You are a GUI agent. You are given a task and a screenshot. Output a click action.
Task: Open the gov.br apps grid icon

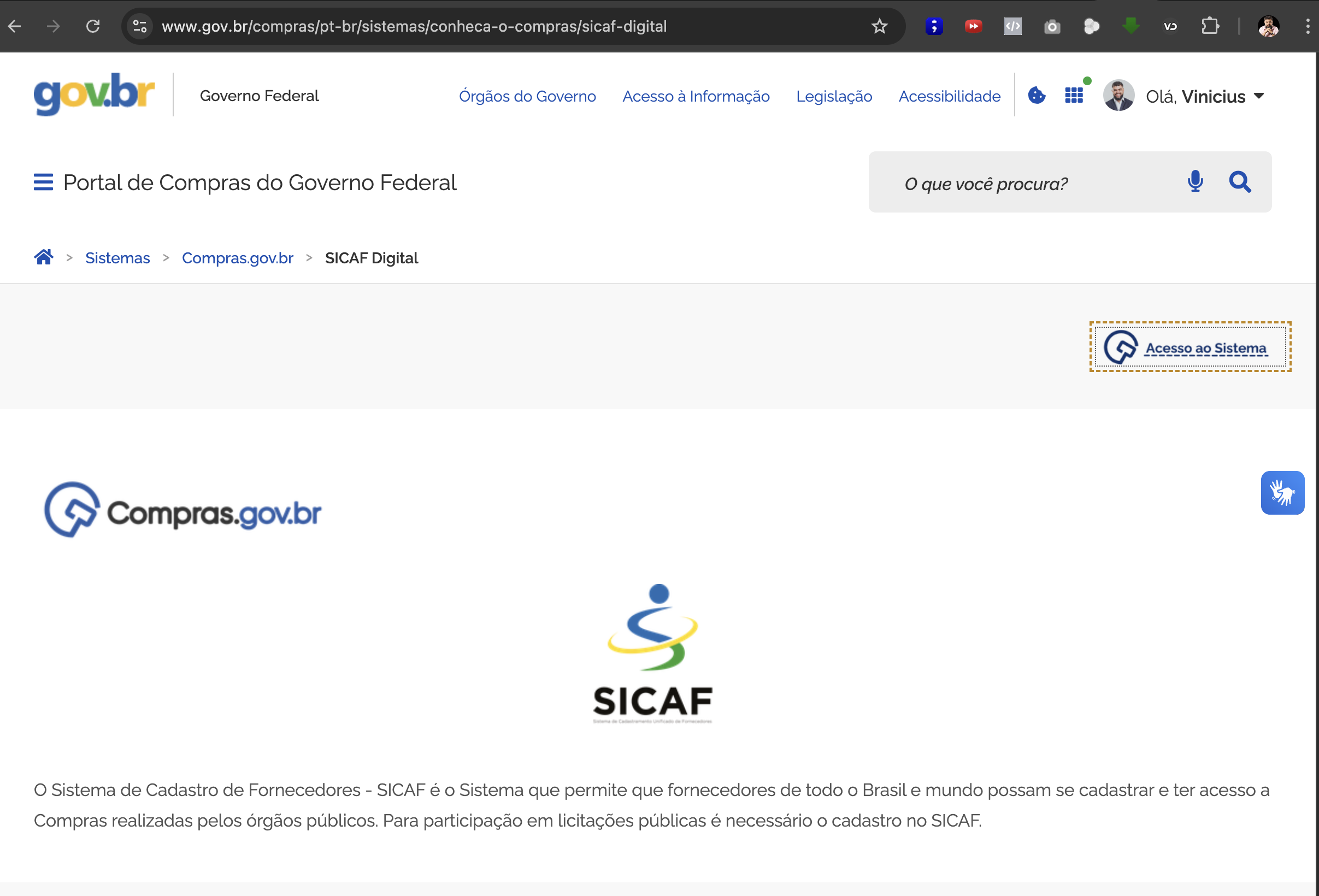pos(1074,95)
